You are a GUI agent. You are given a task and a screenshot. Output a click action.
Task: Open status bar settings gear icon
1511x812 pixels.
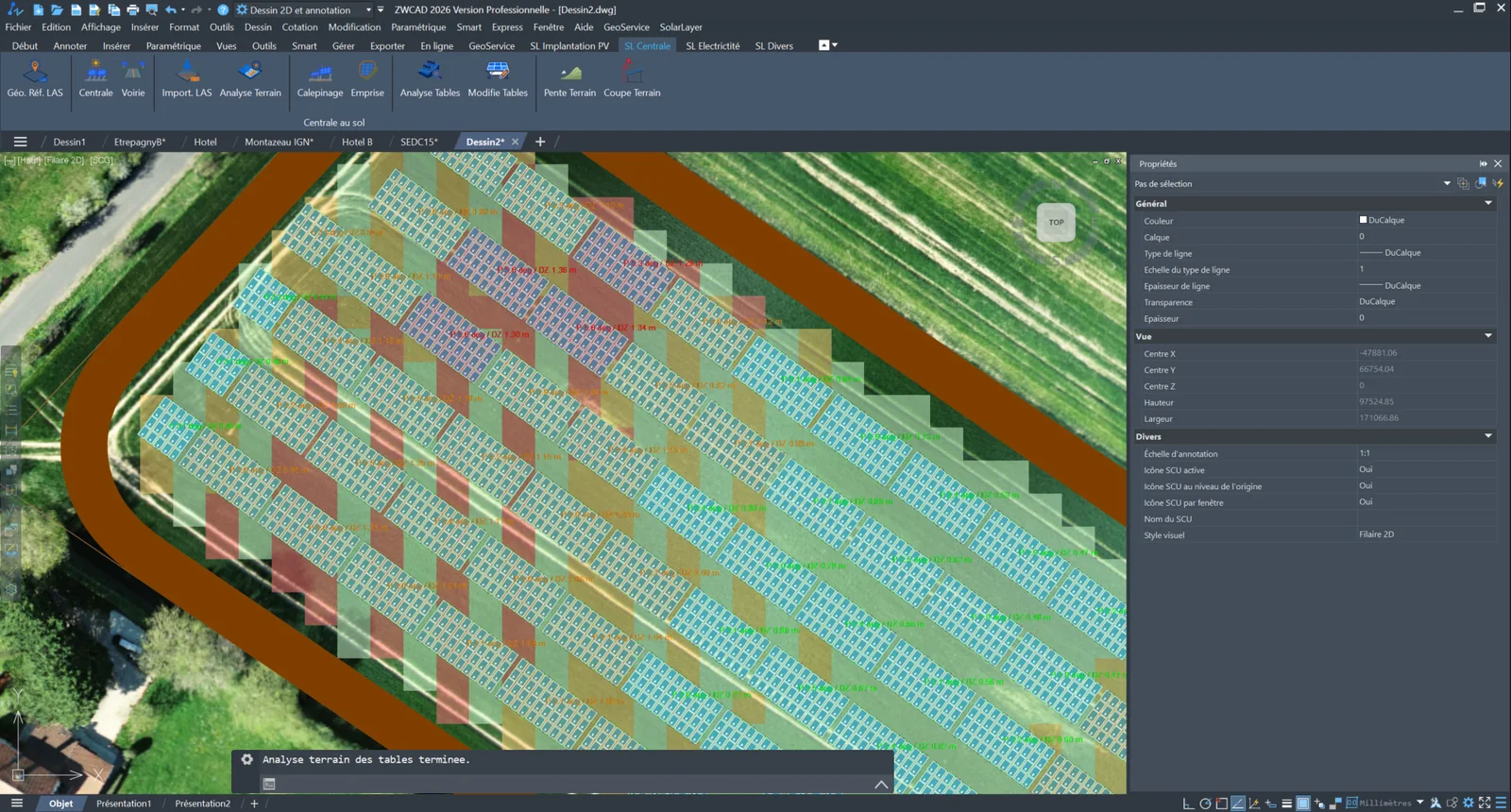[x=1468, y=804]
